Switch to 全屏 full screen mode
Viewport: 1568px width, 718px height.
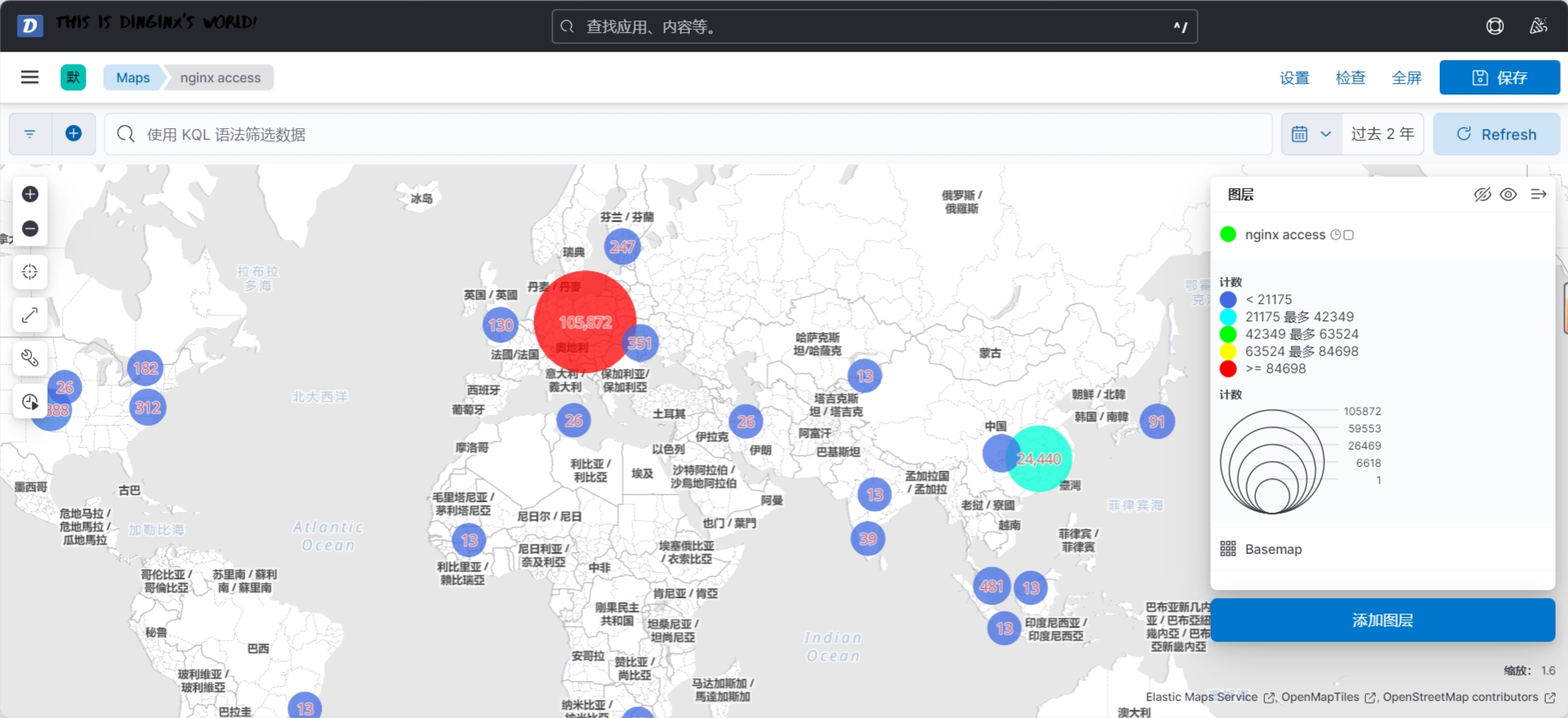pyautogui.click(x=1406, y=78)
